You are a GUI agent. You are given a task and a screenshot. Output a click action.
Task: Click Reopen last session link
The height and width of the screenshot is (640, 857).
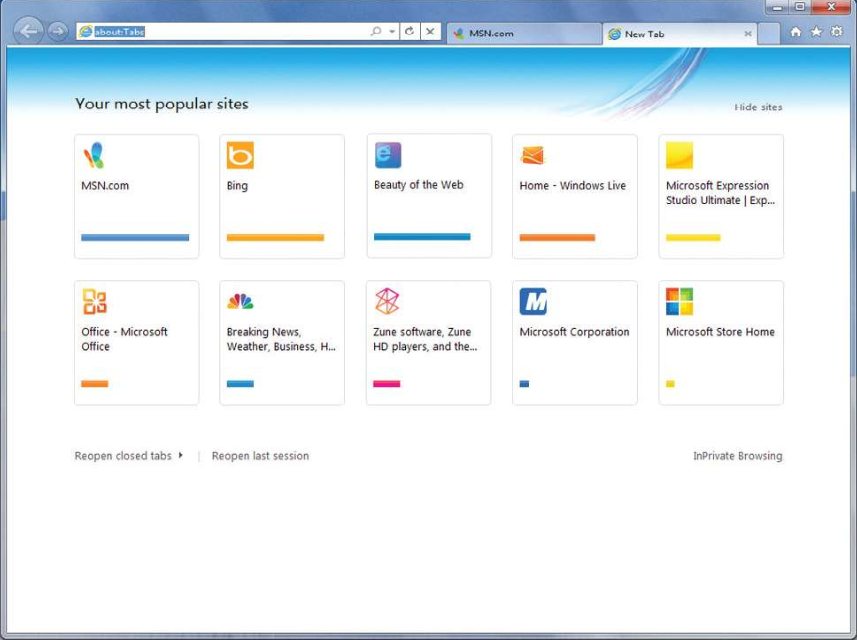point(260,456)
